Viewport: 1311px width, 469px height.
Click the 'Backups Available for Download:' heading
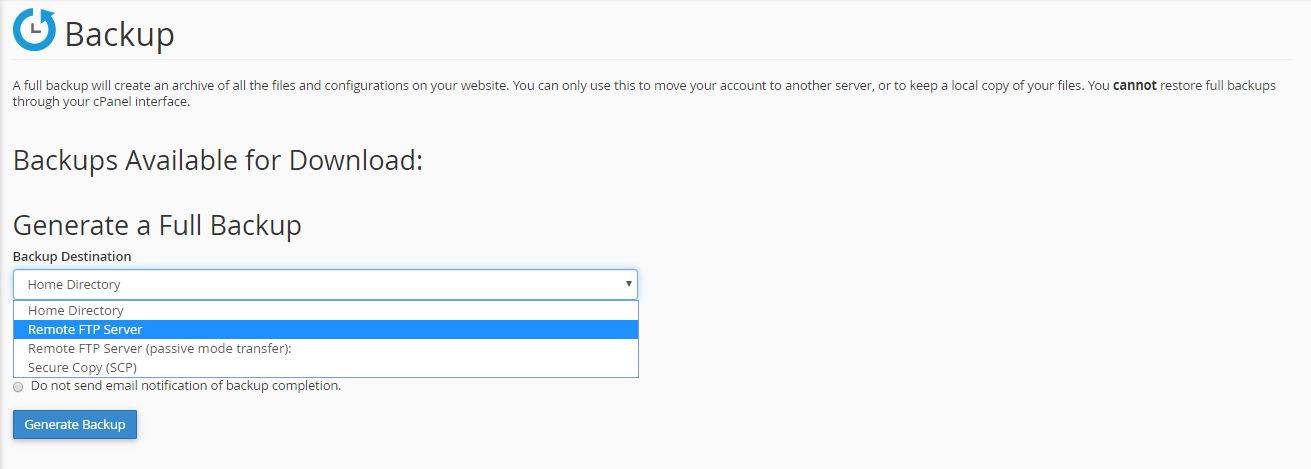218,161
